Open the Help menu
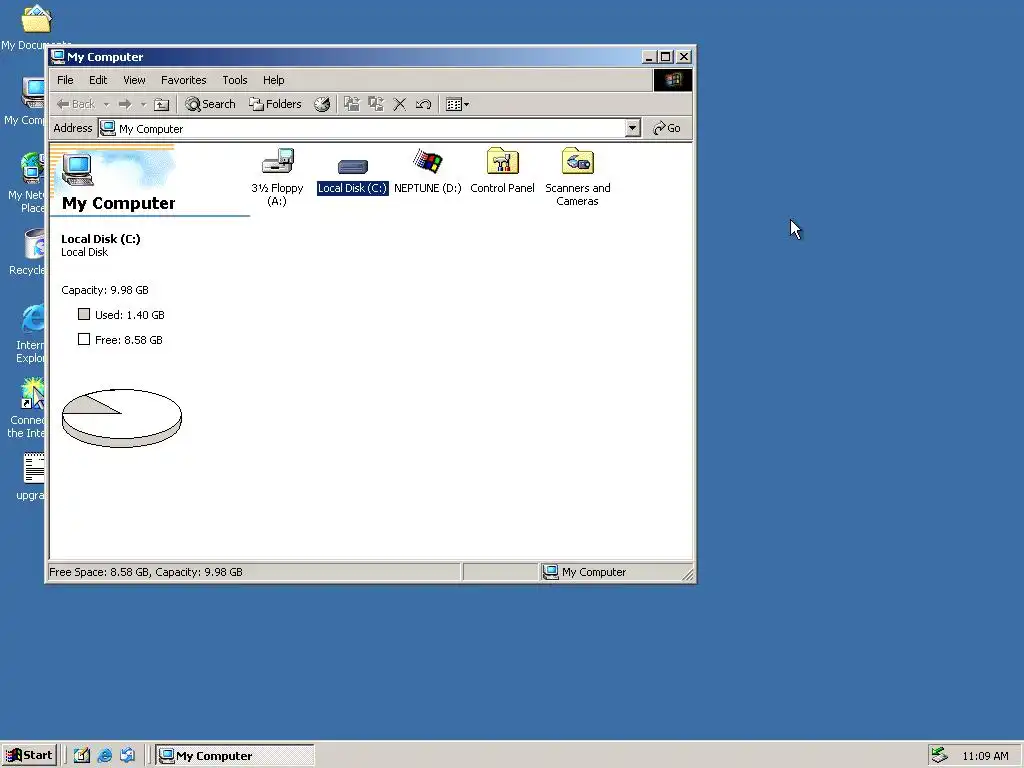The width and height of the screenshot is (1024, 768). coord(274,80)
